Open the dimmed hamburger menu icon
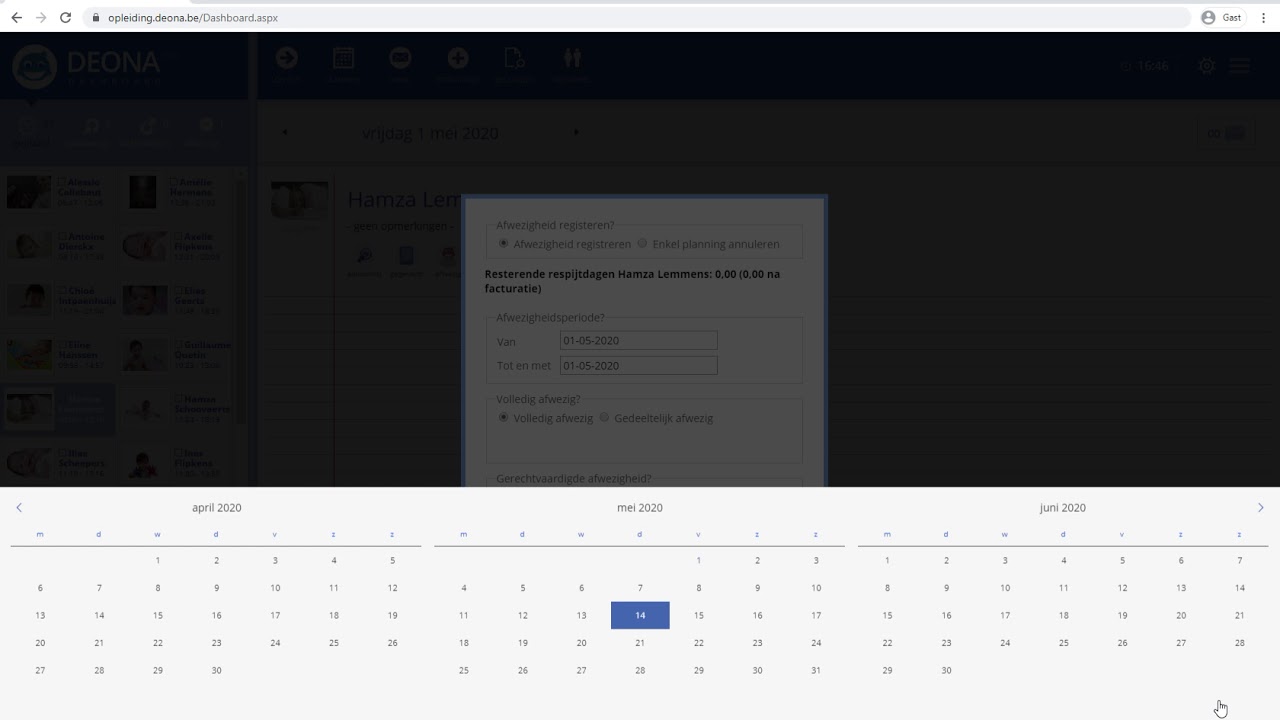1280x720 pixels. (x=1240, y=66)
